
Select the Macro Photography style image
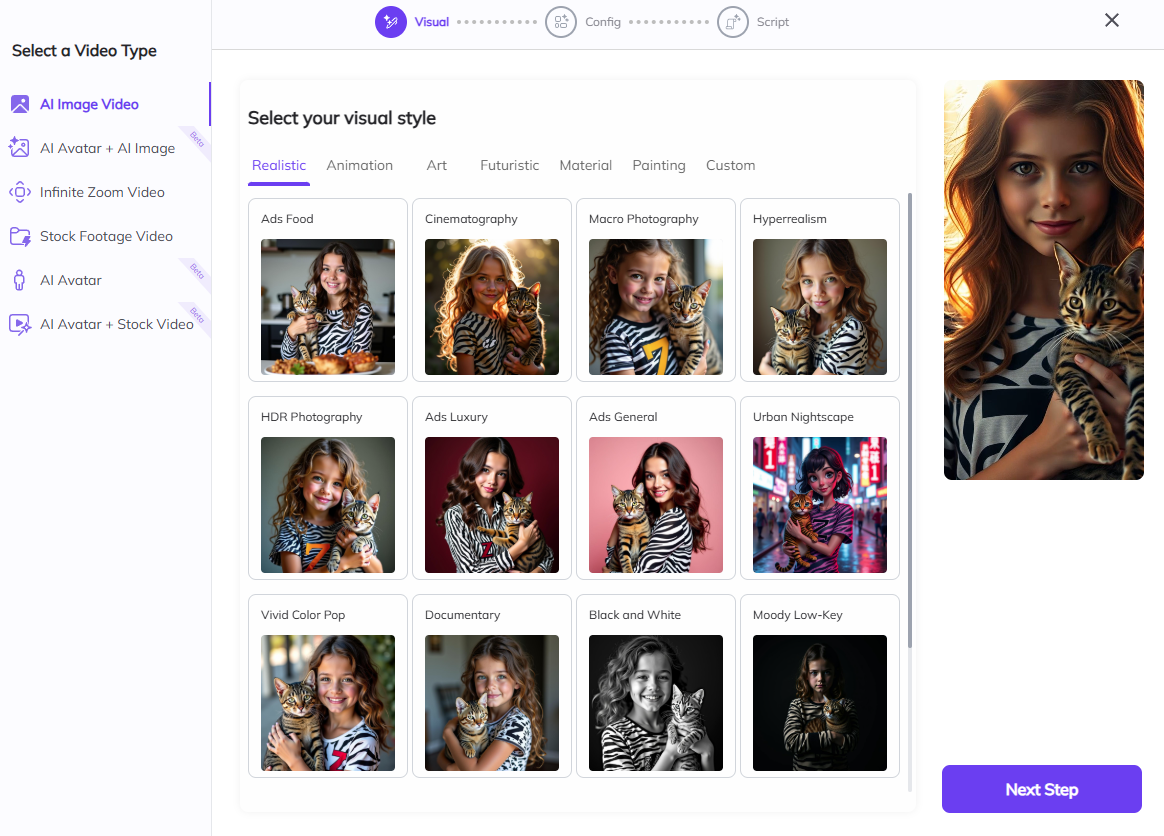(x=655, y=307)
